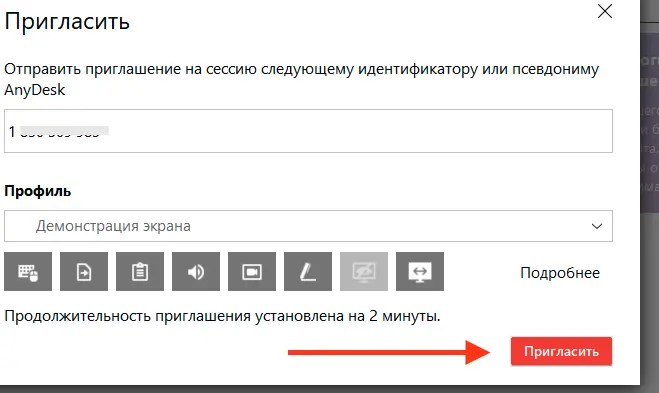Focus the AnyDesk ID input field
The image size is (659, 393).
click(x=308, y=131)
